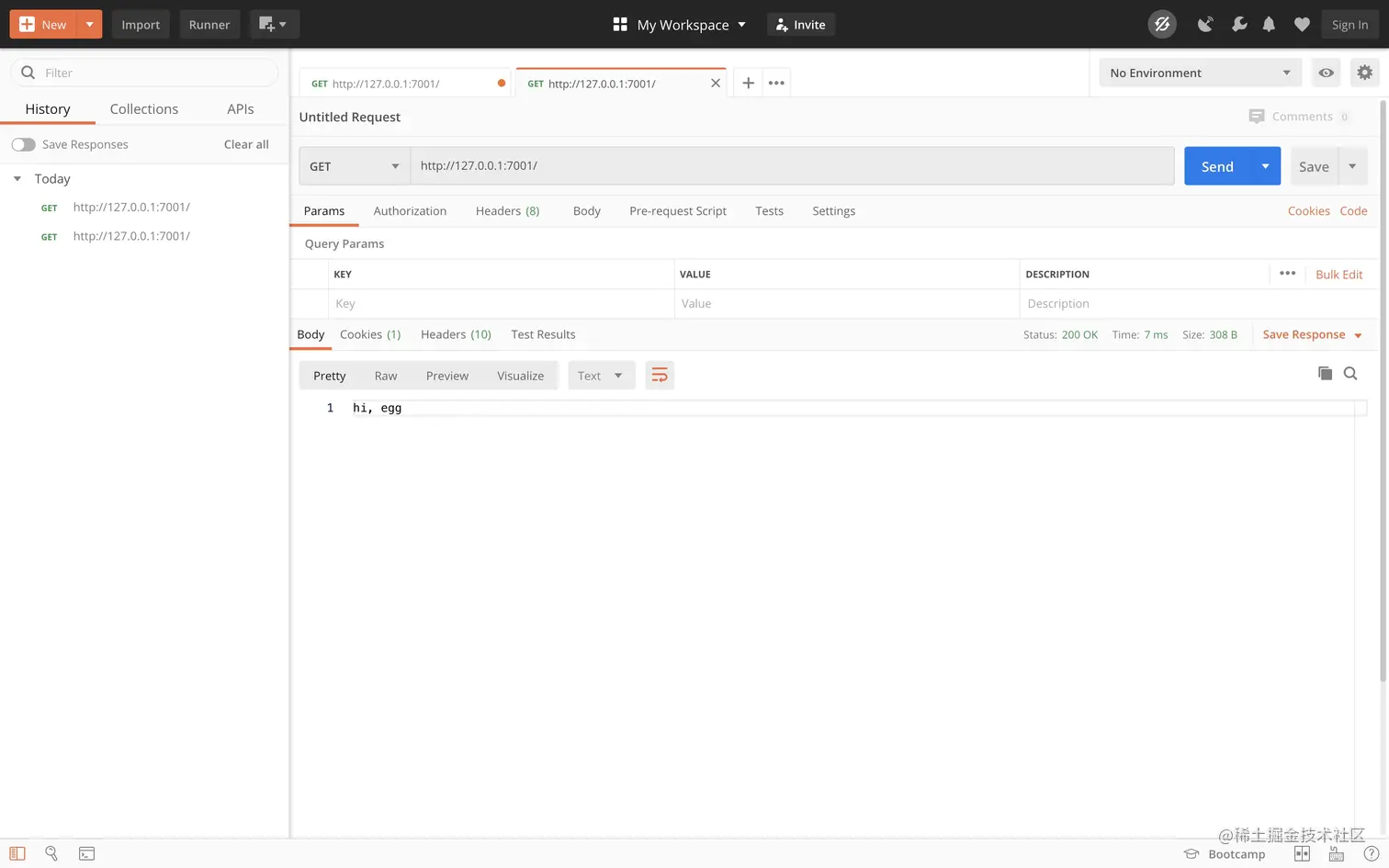Switch to the Collections tab
This screenshot has width=1389, height=868.
[x=144, y=108]
